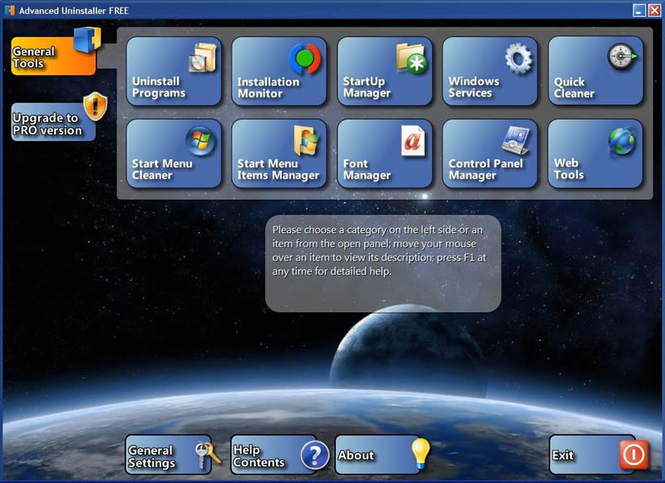Click the About light bulb icon

click(x=421, y=453)
